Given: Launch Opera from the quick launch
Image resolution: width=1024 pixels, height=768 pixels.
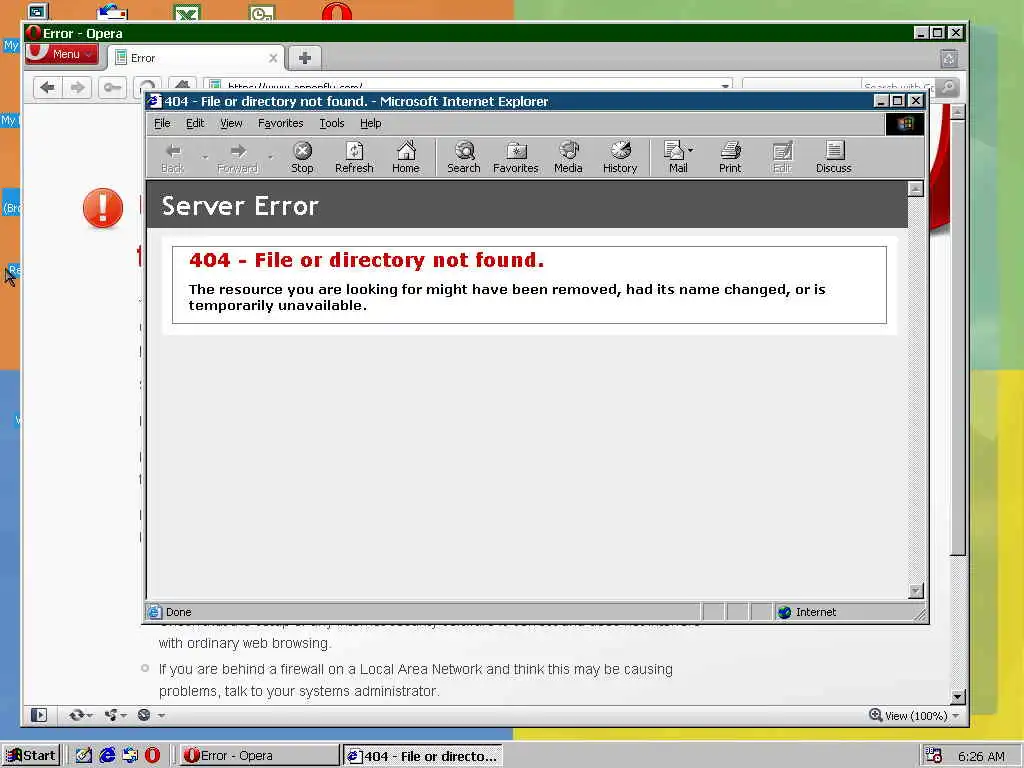Looking at the screenshot, I should [x=152, y=756].
